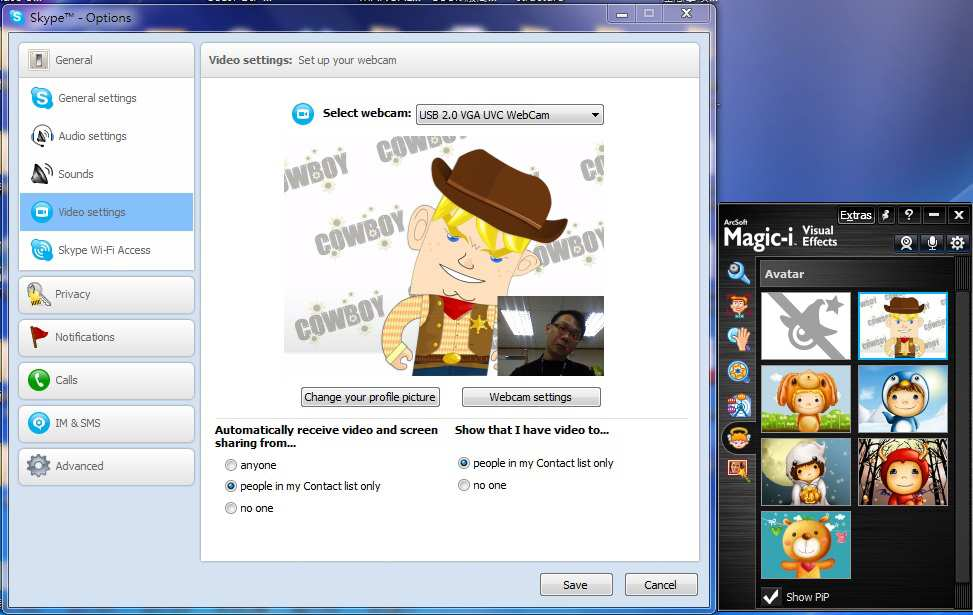Expand the General section header
The image size is (973, 615).
(106, 60)
